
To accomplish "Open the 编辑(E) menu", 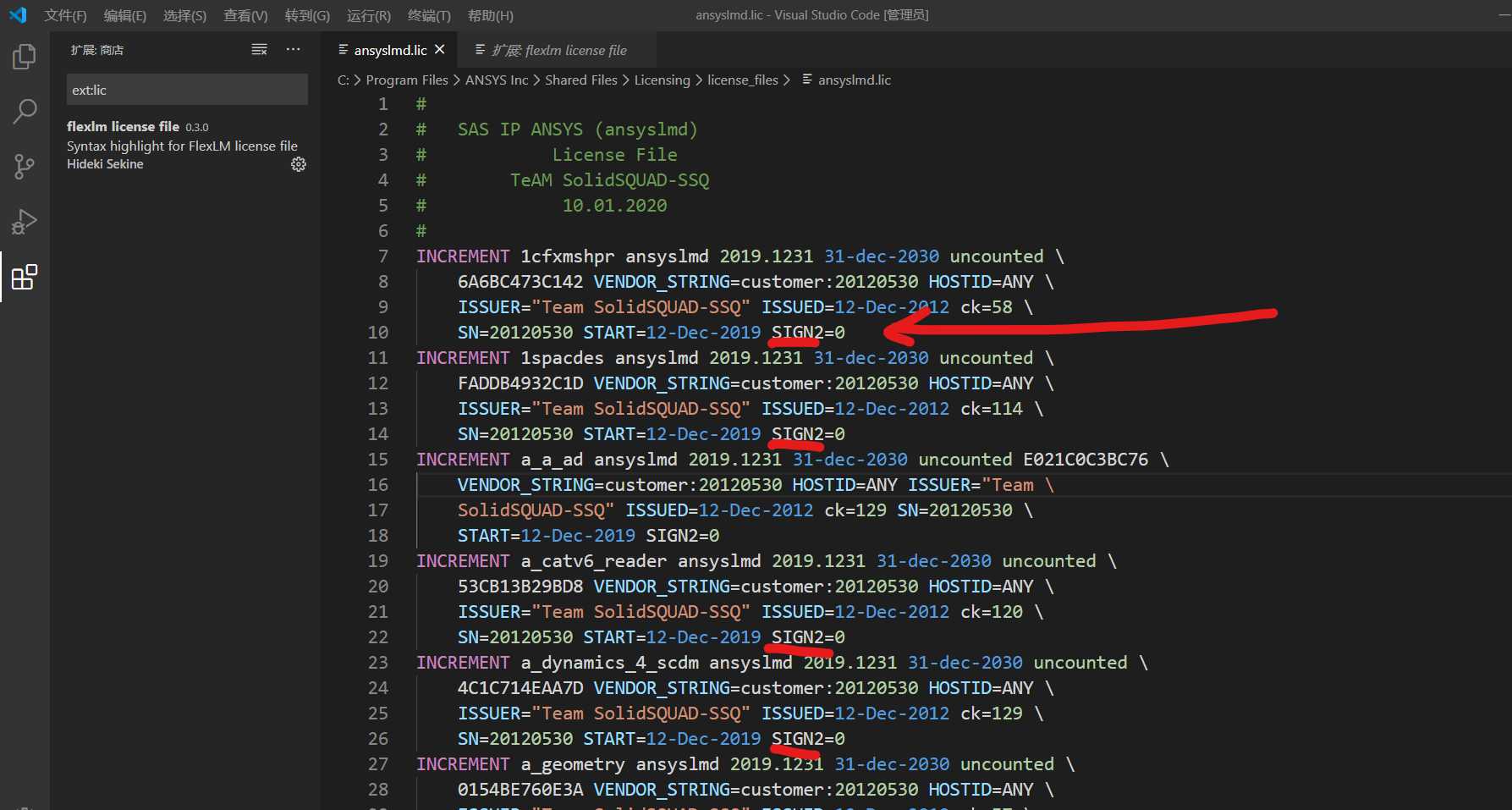I will pyautogui.click(x=125, y=15).
